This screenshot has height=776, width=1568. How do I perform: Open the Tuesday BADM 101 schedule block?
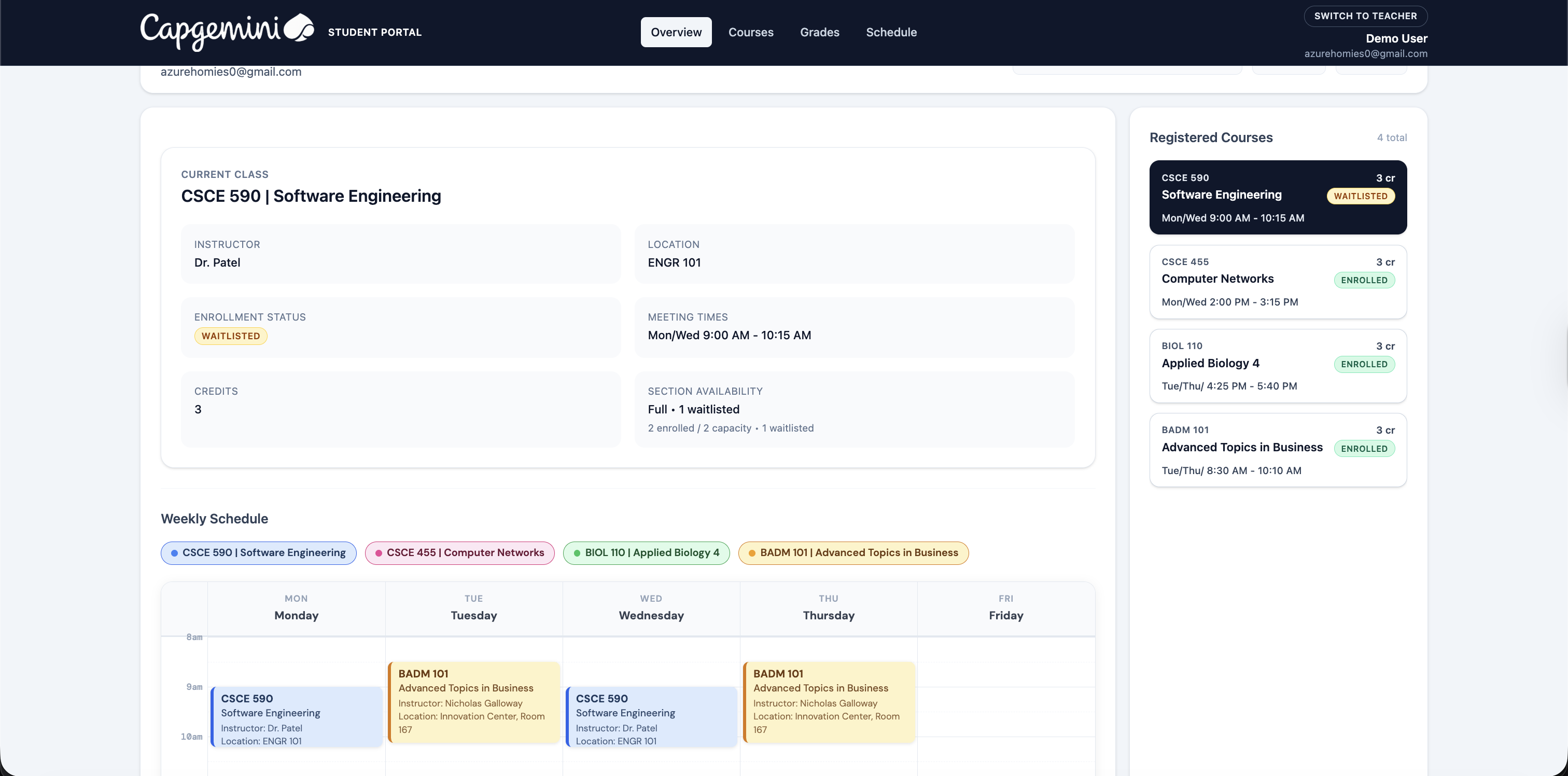[473, 702]
